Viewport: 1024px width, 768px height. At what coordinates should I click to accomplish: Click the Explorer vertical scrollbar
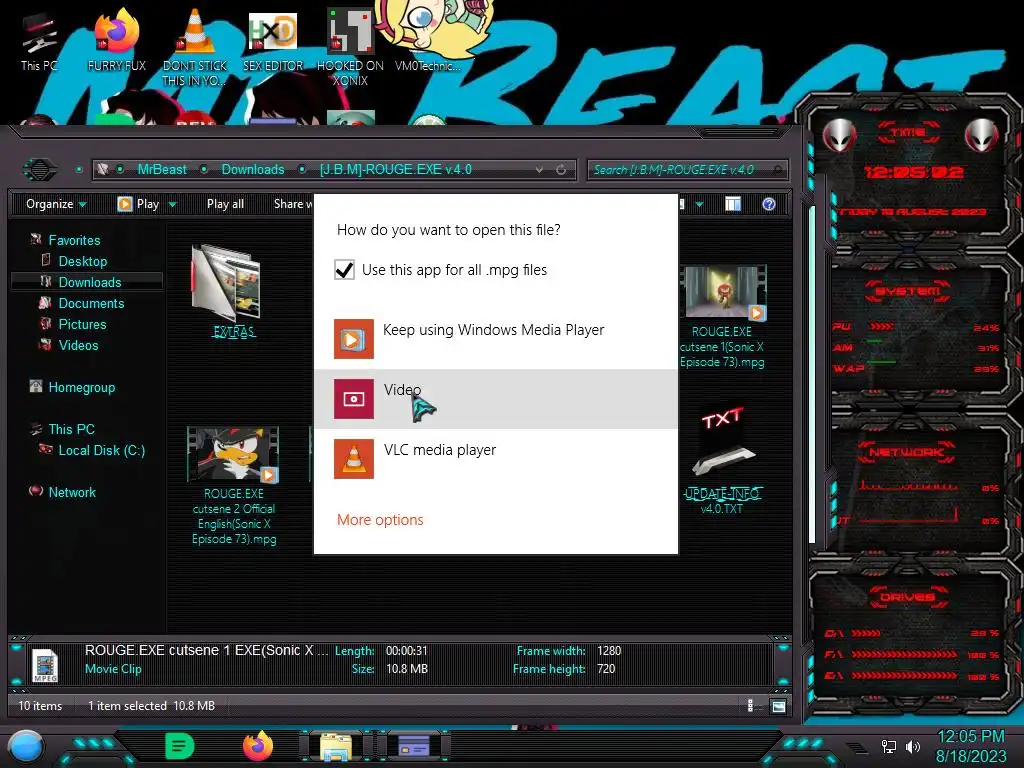pyautogui.click(x=812, y=376)
